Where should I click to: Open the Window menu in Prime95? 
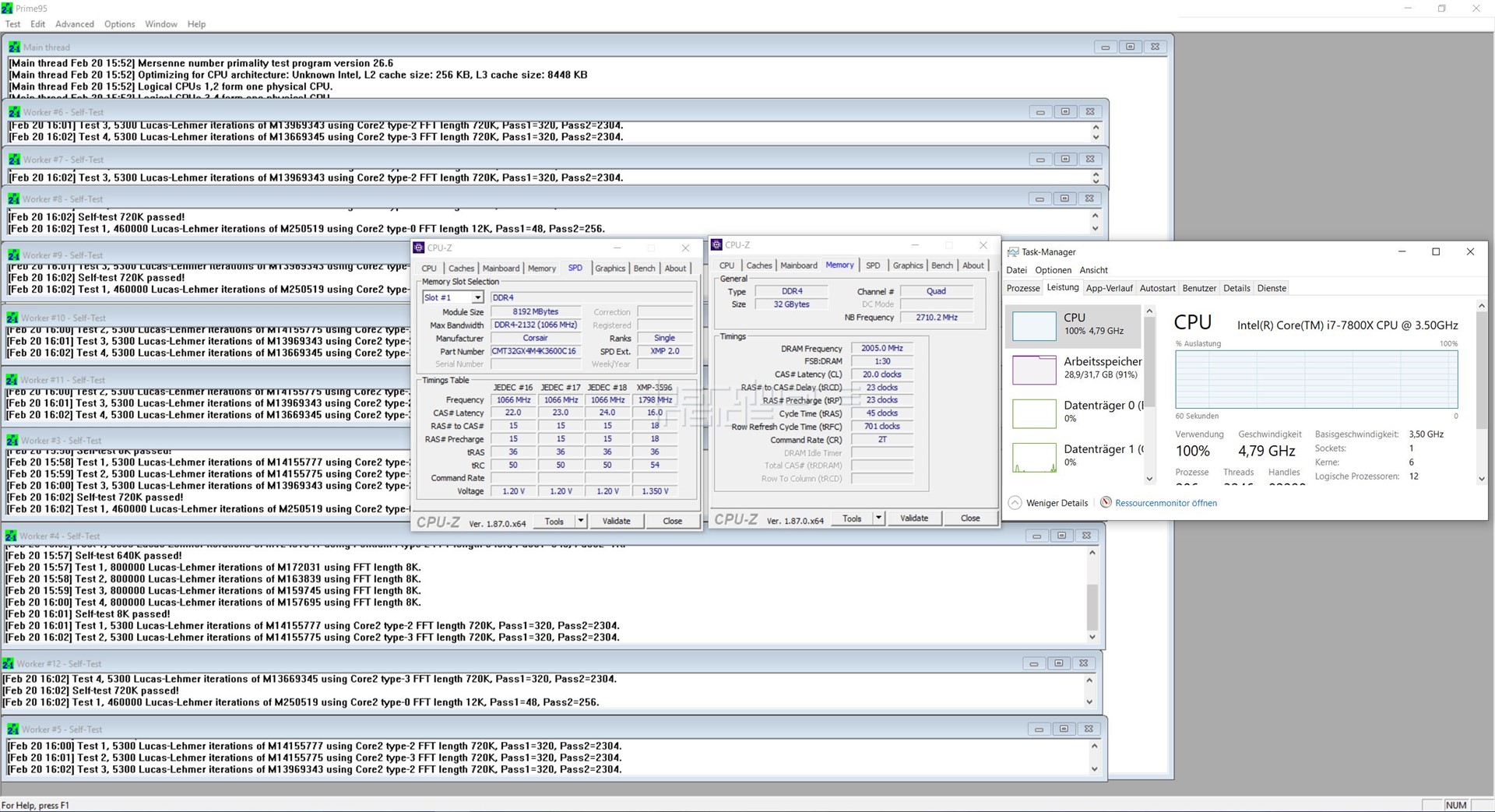[161, 24]
